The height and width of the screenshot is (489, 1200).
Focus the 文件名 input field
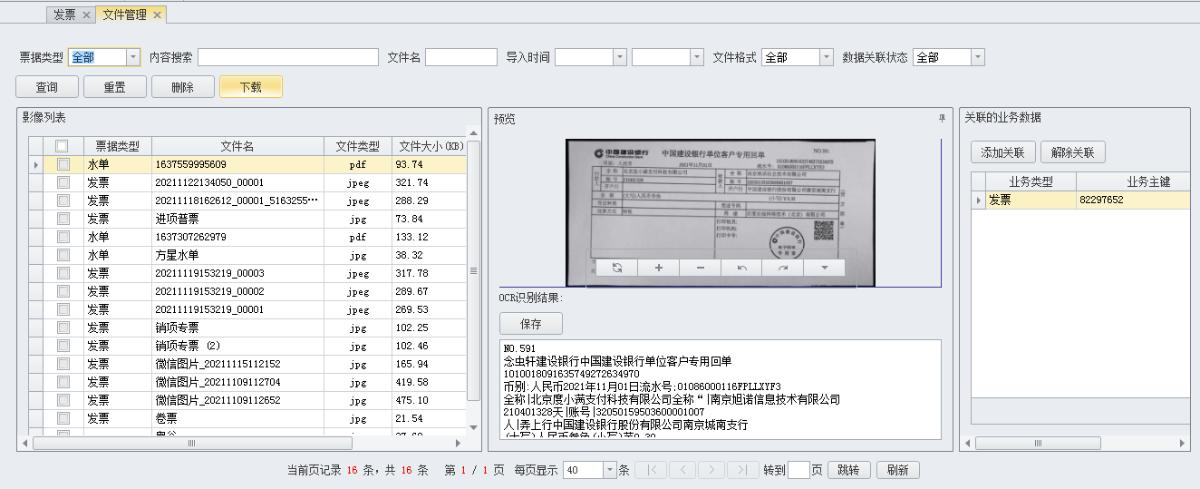coord(461,58)
